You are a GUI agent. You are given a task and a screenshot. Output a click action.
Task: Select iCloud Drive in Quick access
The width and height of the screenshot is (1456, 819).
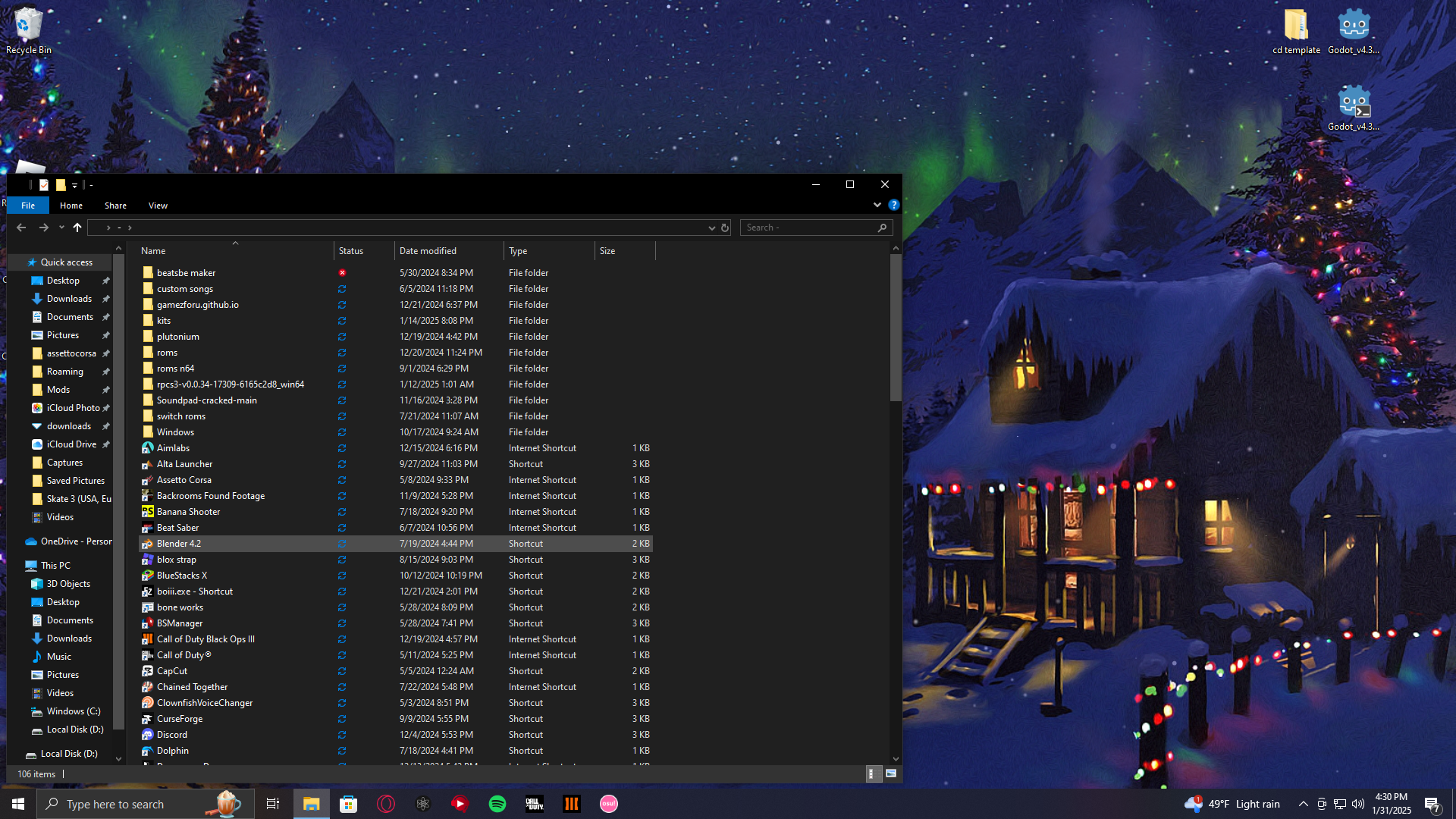click(71, 444)
